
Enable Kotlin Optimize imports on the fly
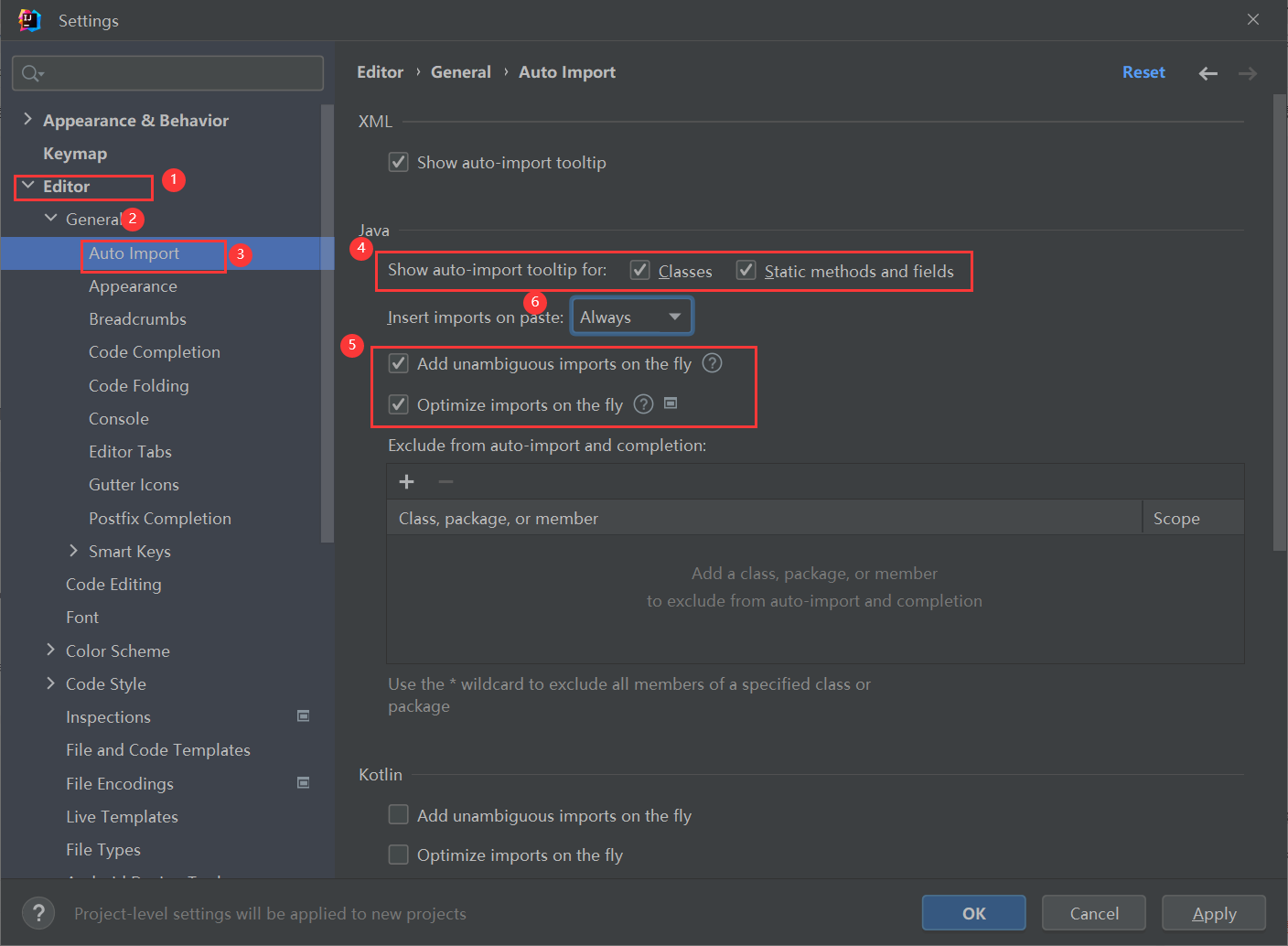click(399, 855)
